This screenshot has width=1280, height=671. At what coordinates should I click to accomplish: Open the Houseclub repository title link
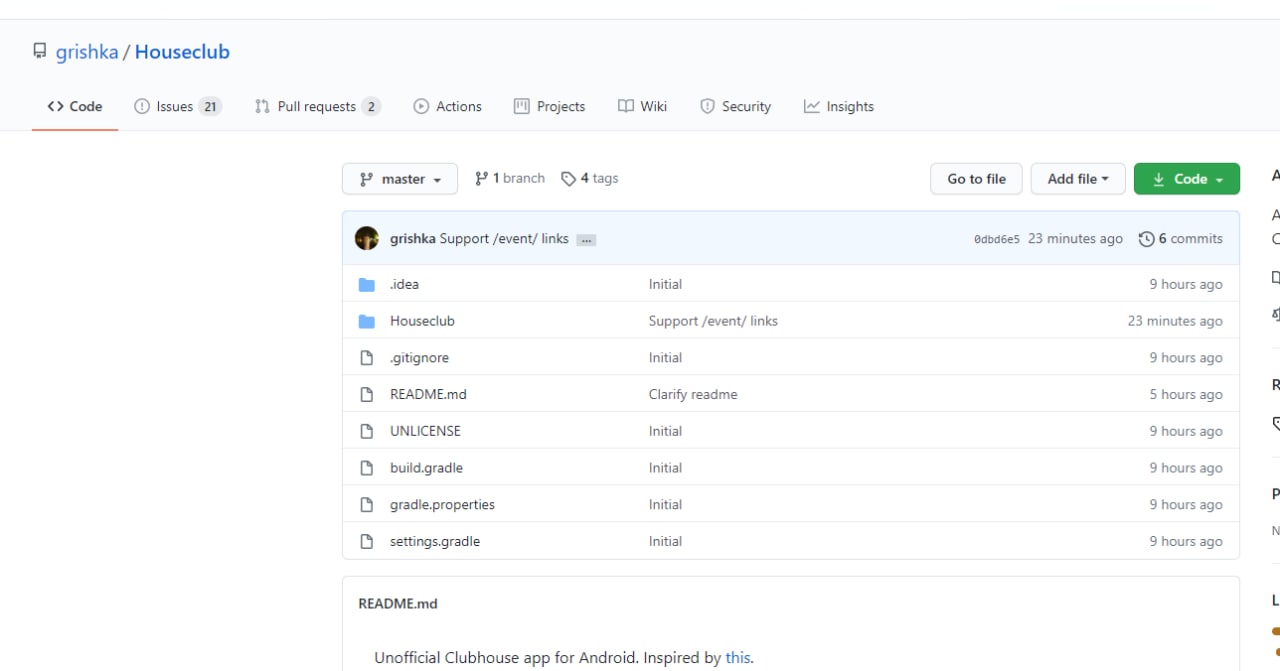coord(182,52)
